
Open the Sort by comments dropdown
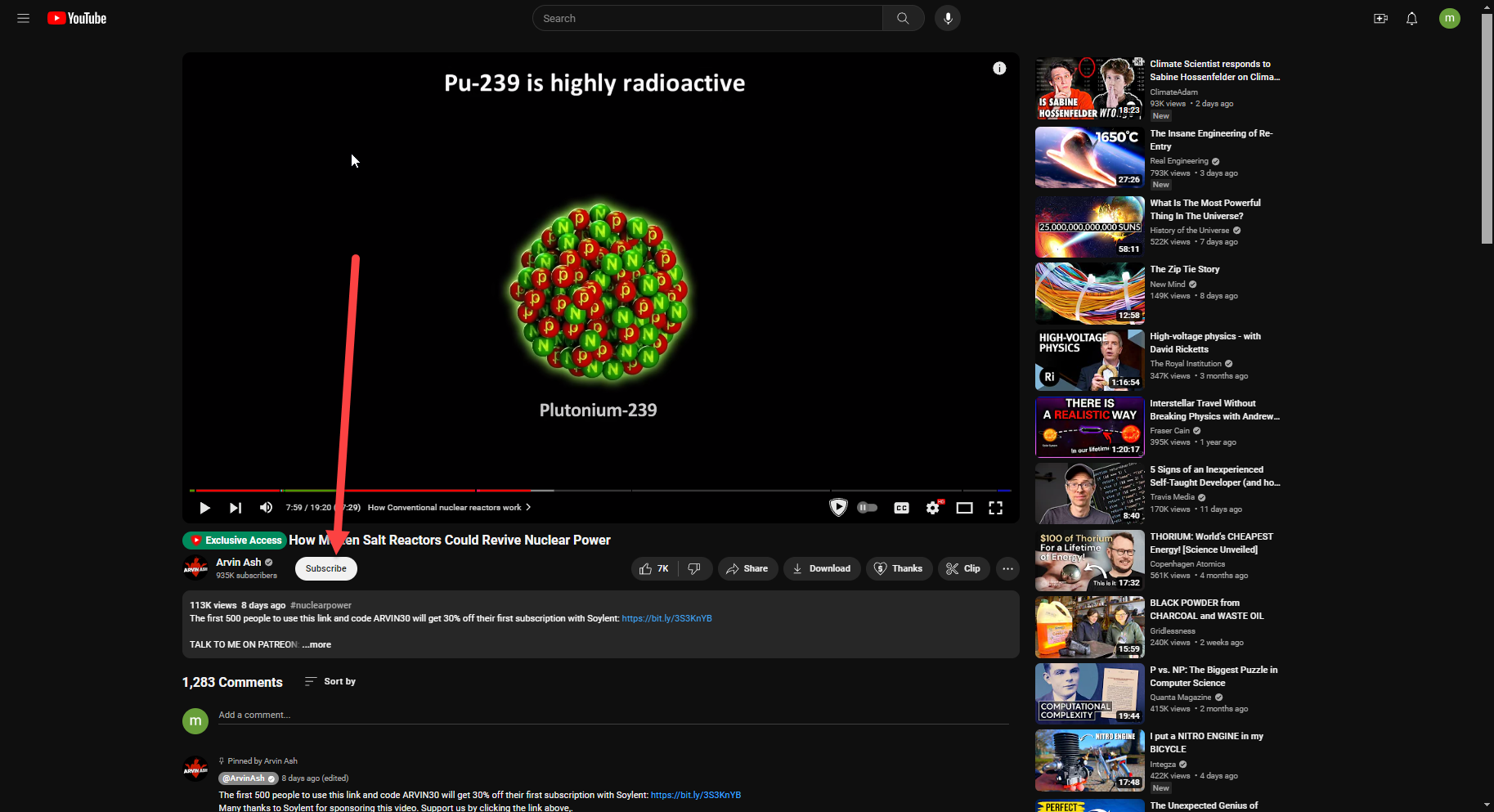330,681
